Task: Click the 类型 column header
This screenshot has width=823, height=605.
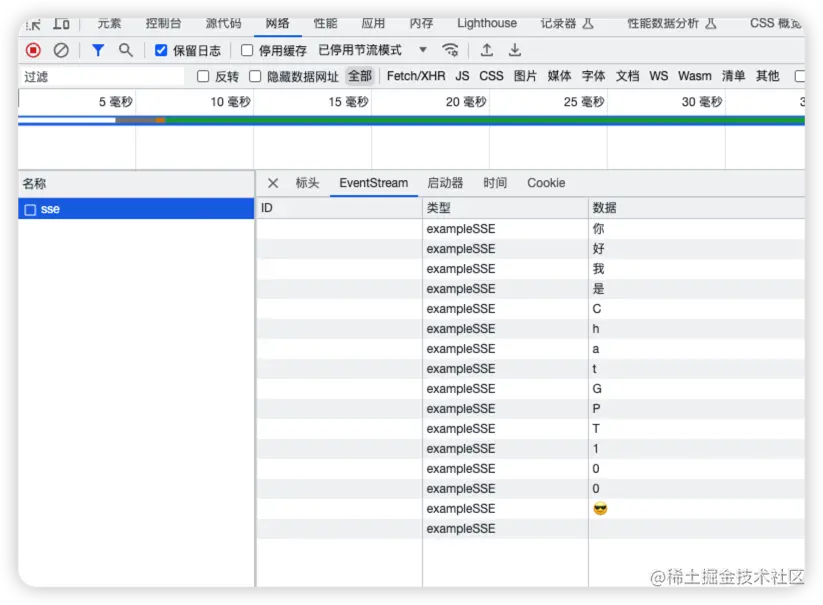Action: [505, 208]
